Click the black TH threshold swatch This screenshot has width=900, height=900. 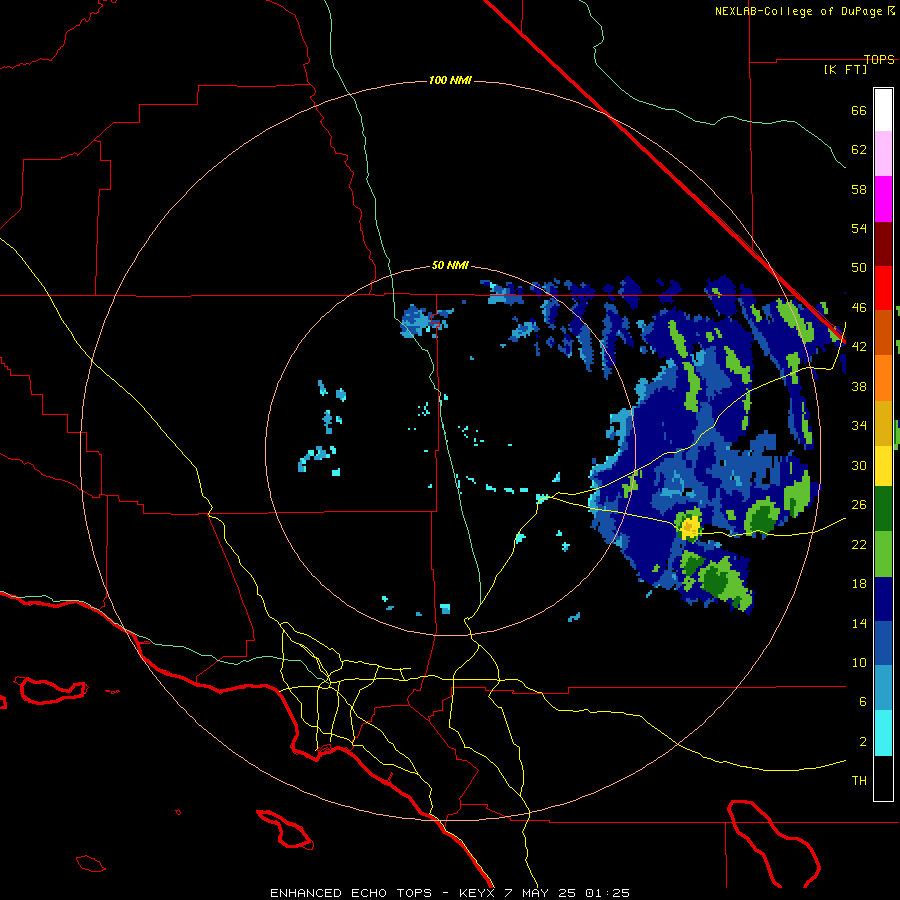883,778
